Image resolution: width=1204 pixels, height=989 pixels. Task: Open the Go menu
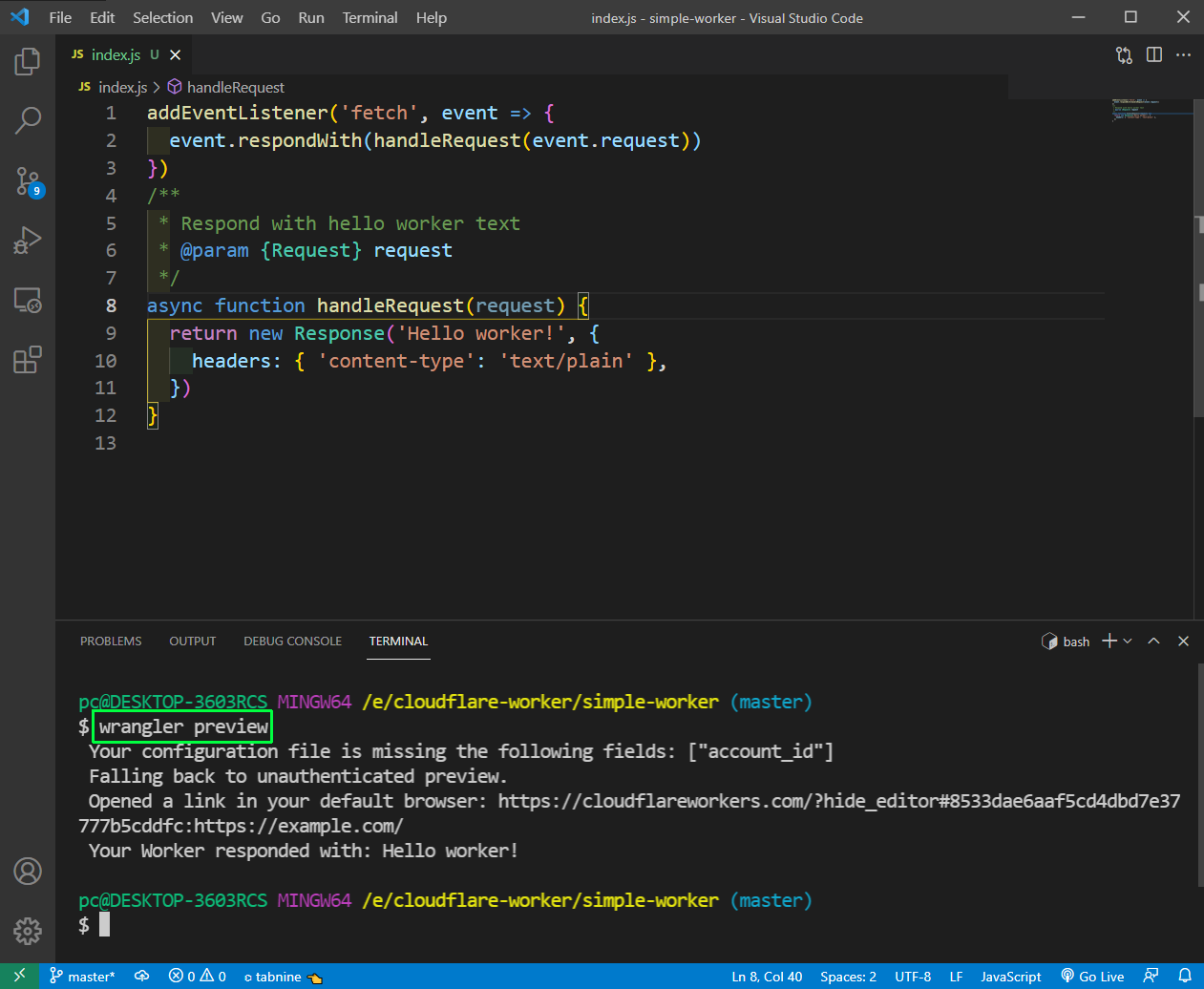click(x=270, y=17)
